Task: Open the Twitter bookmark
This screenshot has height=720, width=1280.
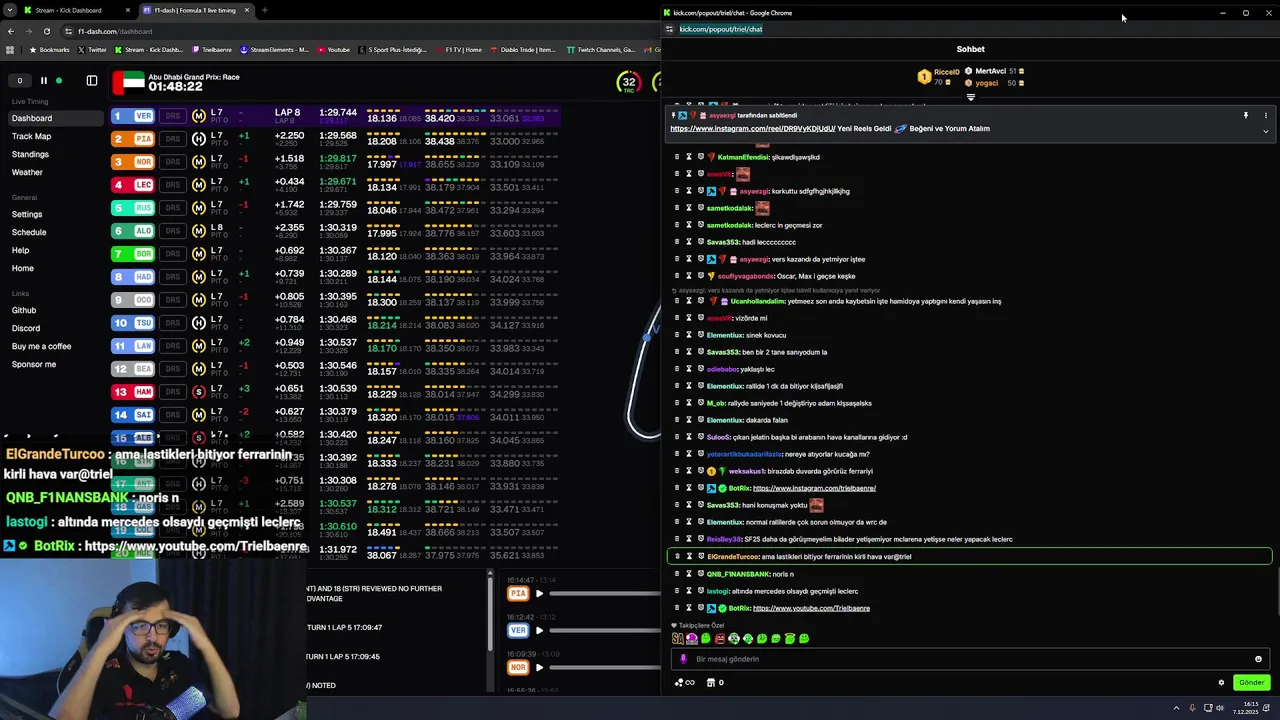Action: tap(92, 49)
